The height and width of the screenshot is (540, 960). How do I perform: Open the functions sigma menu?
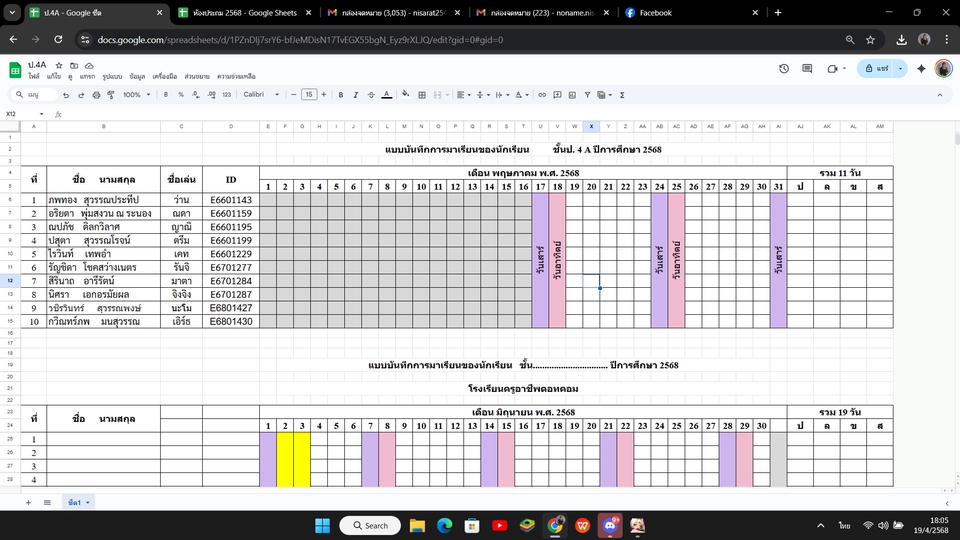click(x=622, y=95)
